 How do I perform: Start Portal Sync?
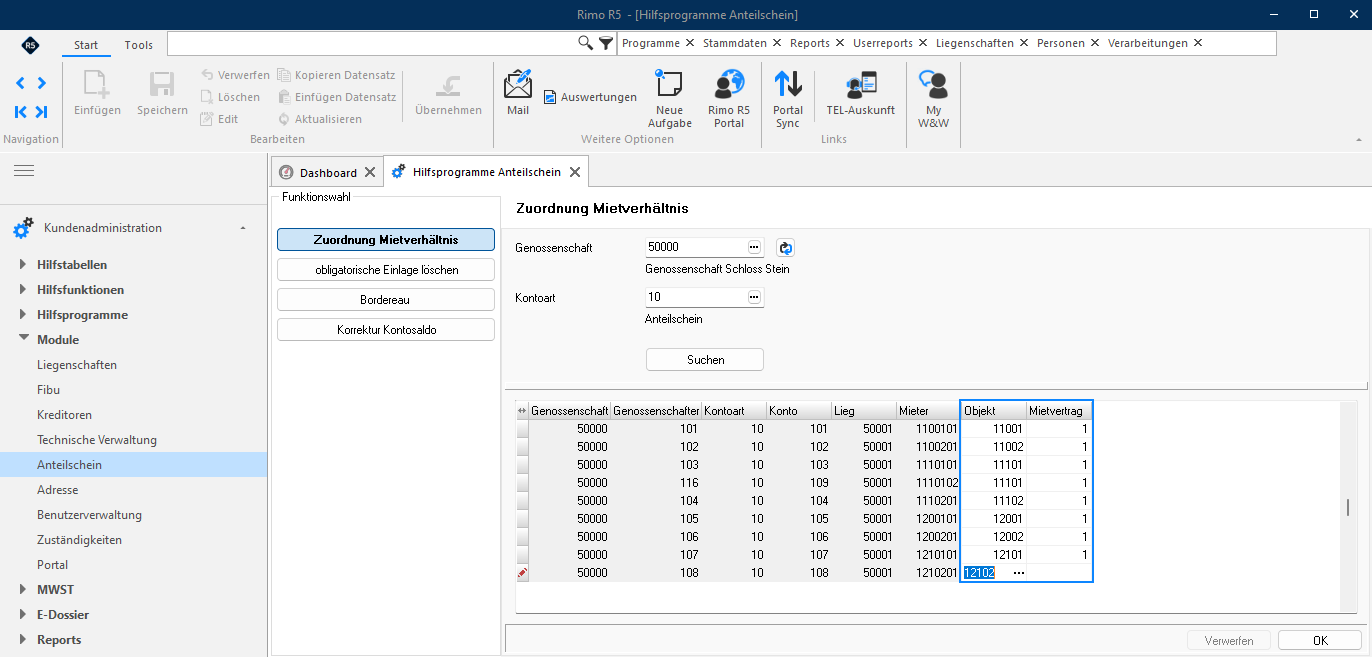[x=788, y=99]
